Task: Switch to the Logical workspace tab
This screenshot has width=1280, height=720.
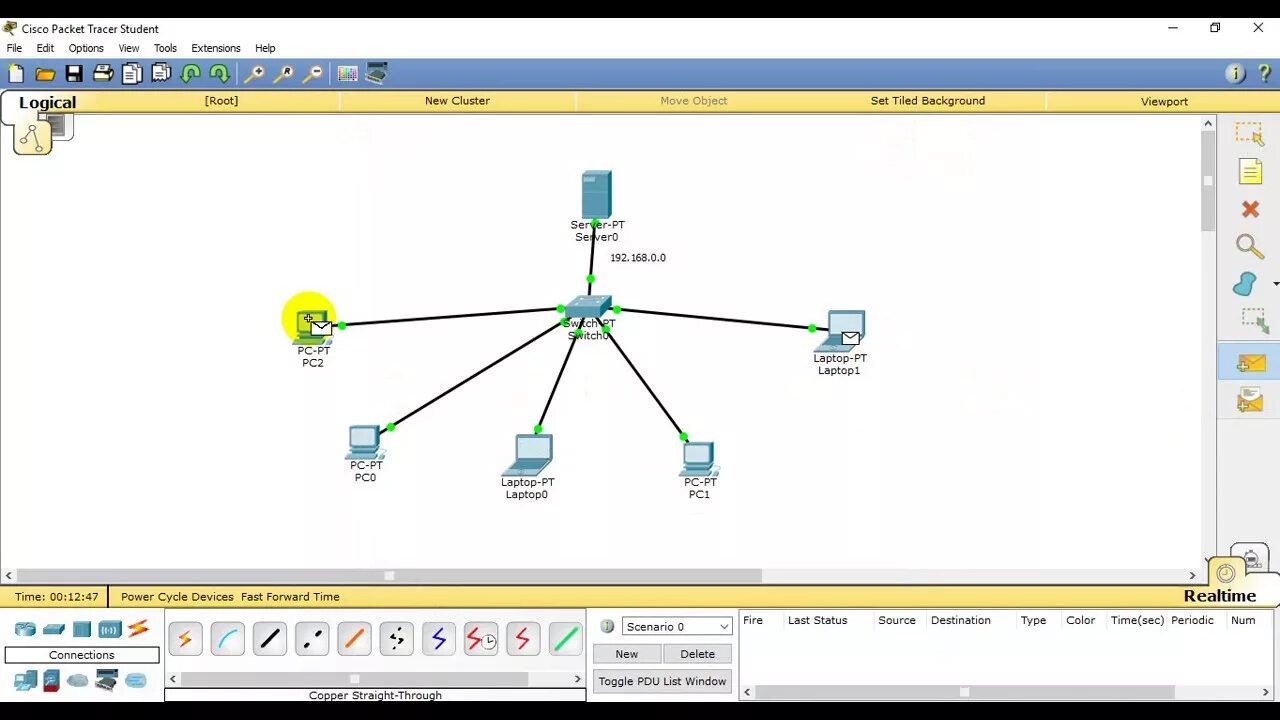Action: 47,102
